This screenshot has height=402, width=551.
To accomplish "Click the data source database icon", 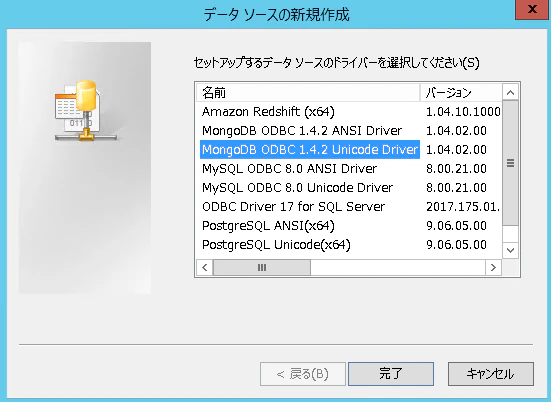I will (85, 111).
